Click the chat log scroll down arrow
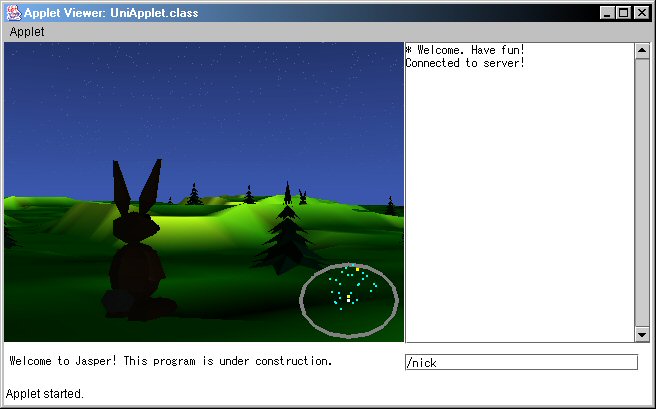656x409 pixels. click(642, 334)
